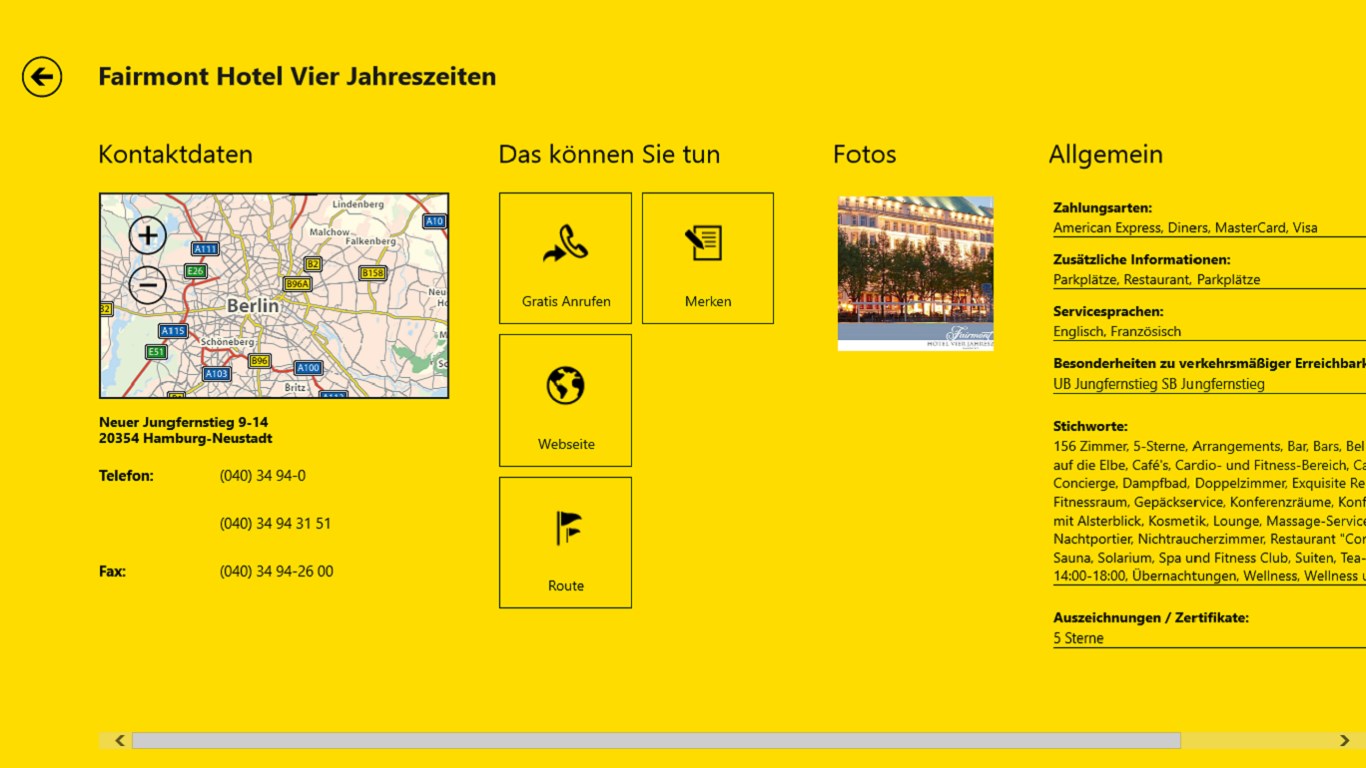Save the hotel with the Merken tile
The height and width of the screenshot is (768, 1366).
[708, 258]
